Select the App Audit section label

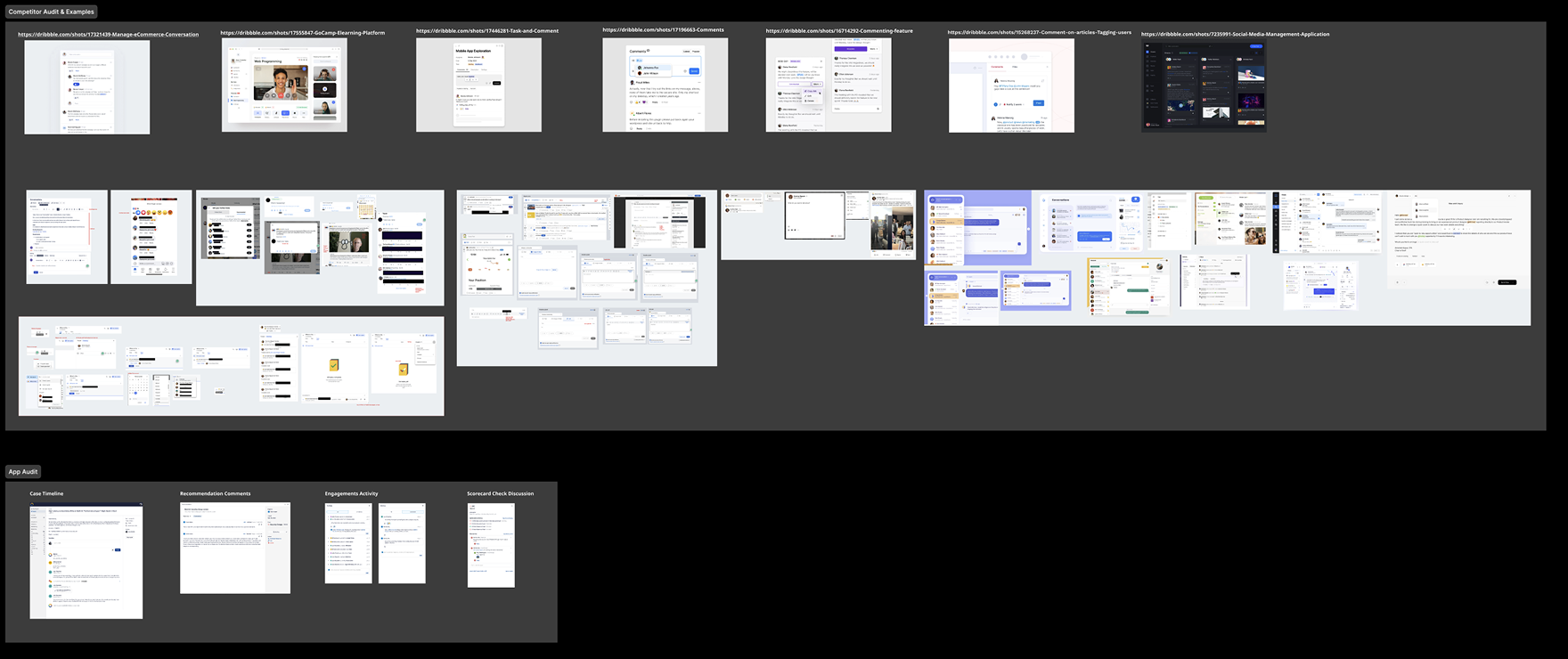(x=23, y=472)
